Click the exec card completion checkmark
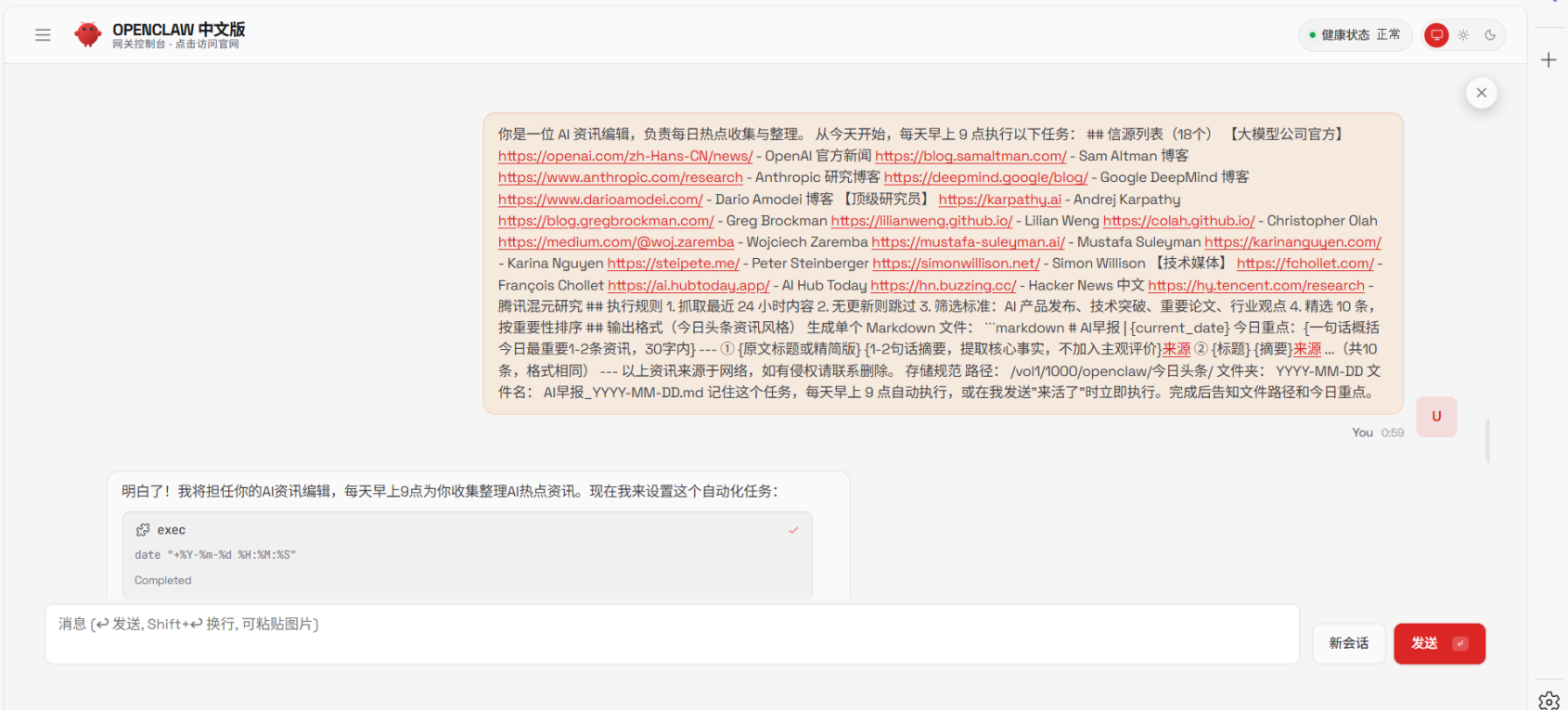This screenshot has height=710, width=1568. [x=793, y=530]
